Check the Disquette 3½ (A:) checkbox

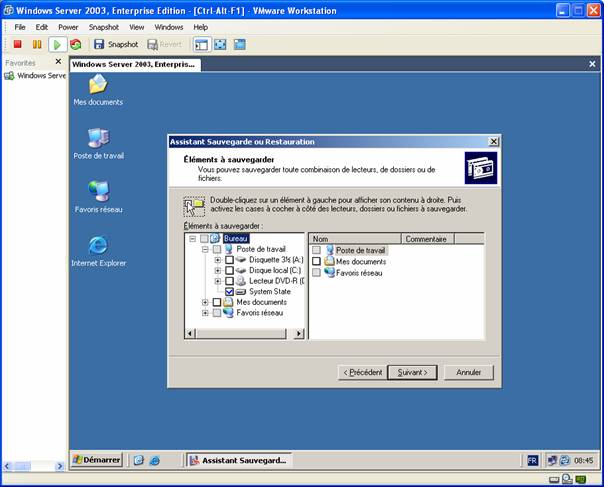[x=229, y=260]
